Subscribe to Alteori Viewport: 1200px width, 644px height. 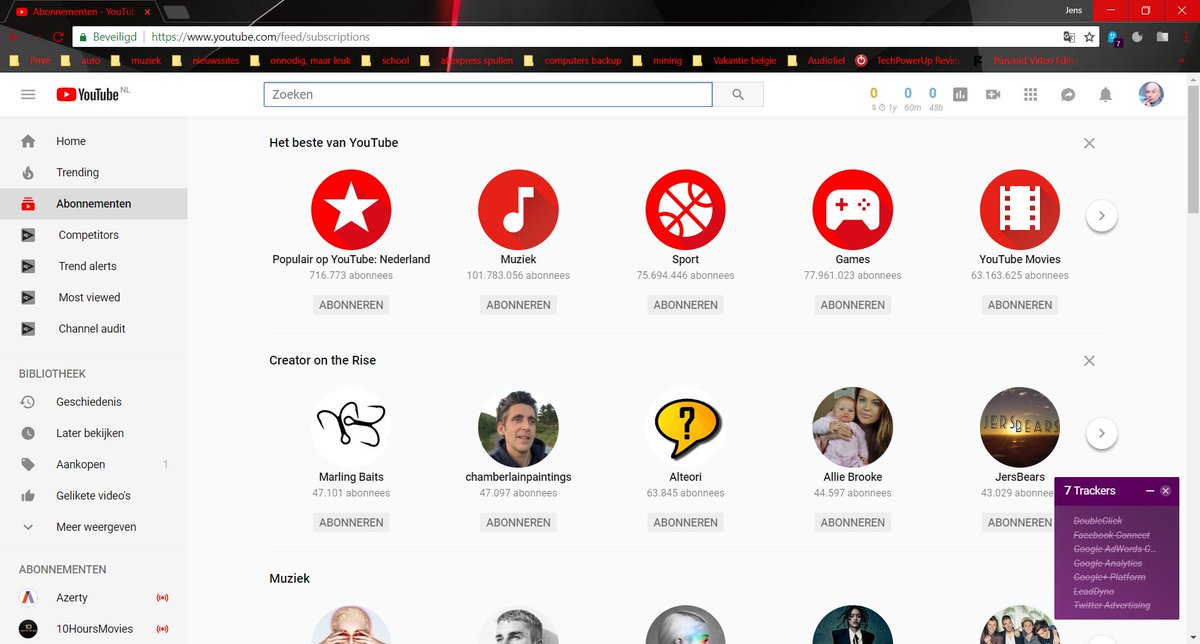click(685, 523)
